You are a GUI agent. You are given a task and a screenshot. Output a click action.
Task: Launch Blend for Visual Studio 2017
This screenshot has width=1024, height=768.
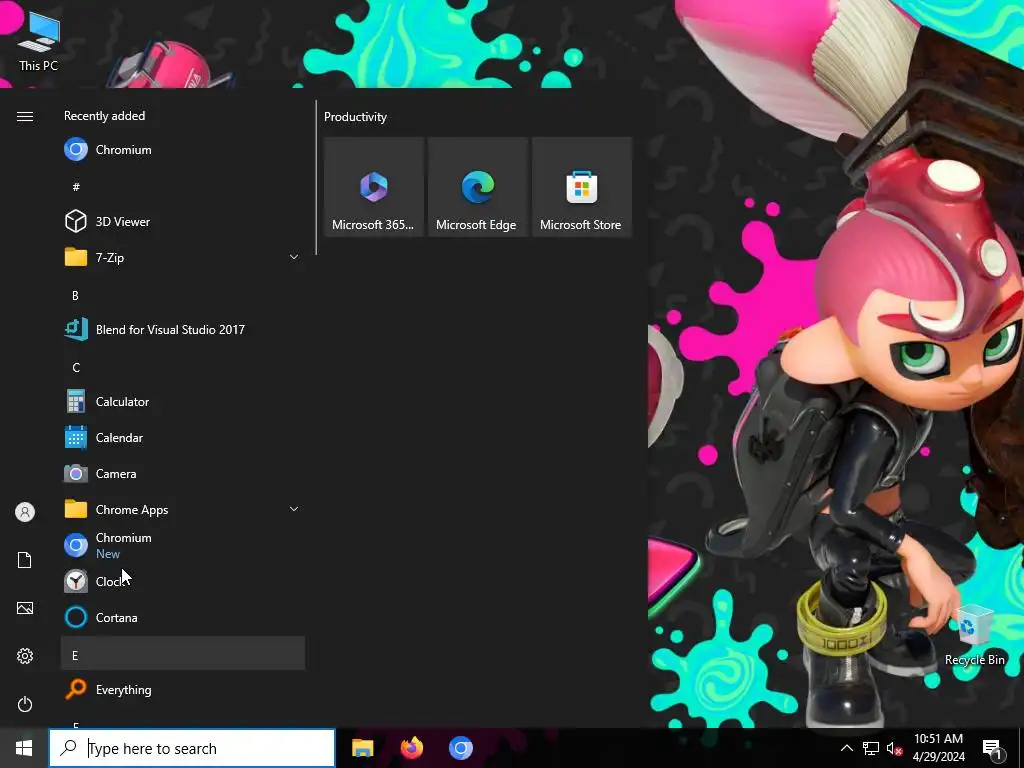coord(183,329)
